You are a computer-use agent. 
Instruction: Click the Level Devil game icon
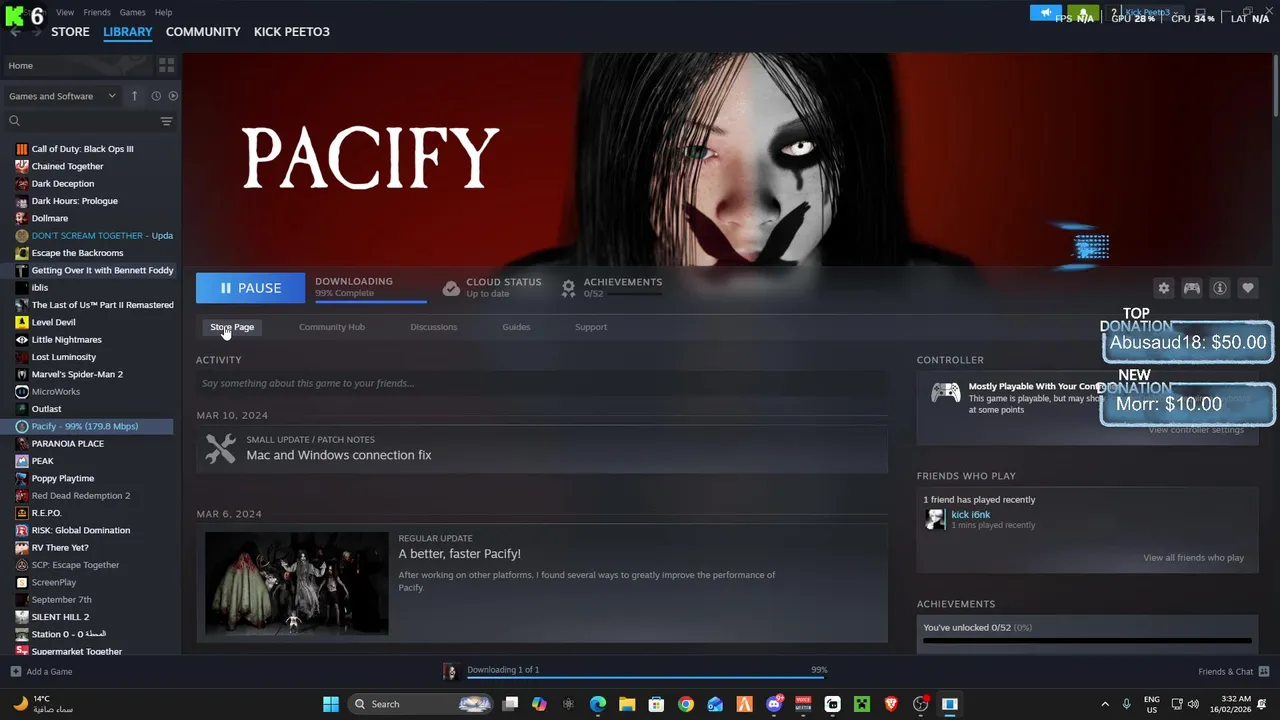click(x=22, y=322)
